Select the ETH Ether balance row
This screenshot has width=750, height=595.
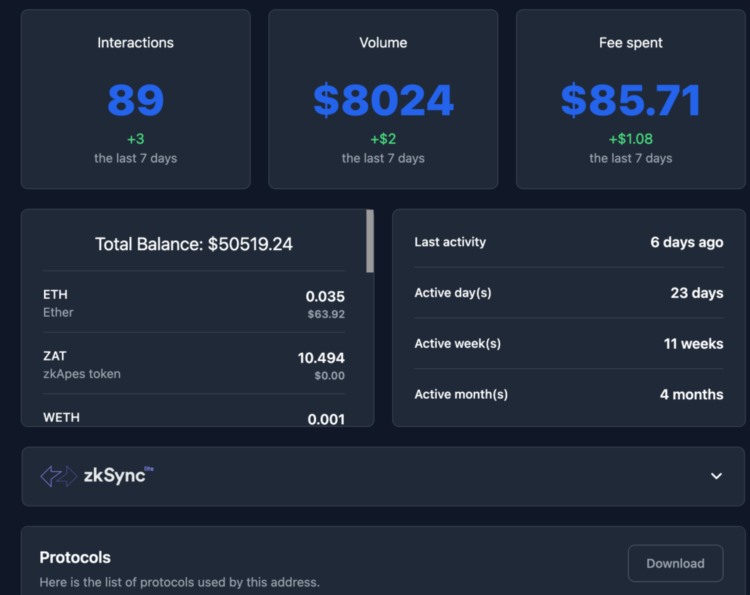(194, 304)
